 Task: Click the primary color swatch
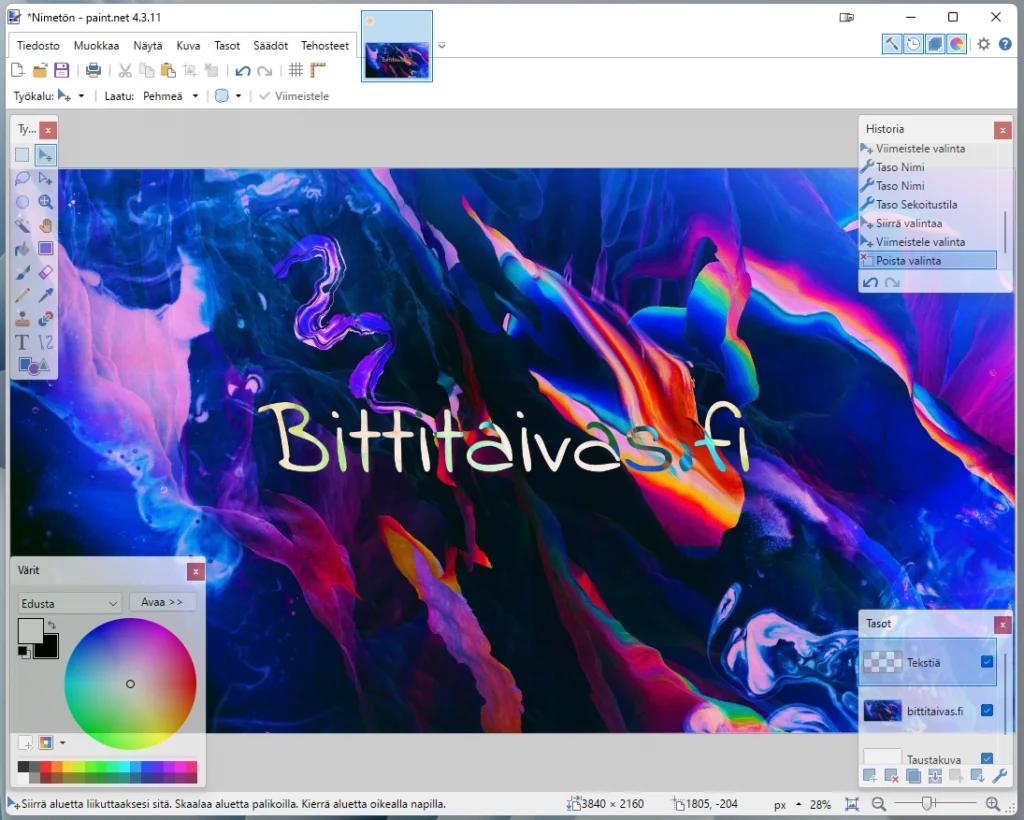tap(30, 631)
